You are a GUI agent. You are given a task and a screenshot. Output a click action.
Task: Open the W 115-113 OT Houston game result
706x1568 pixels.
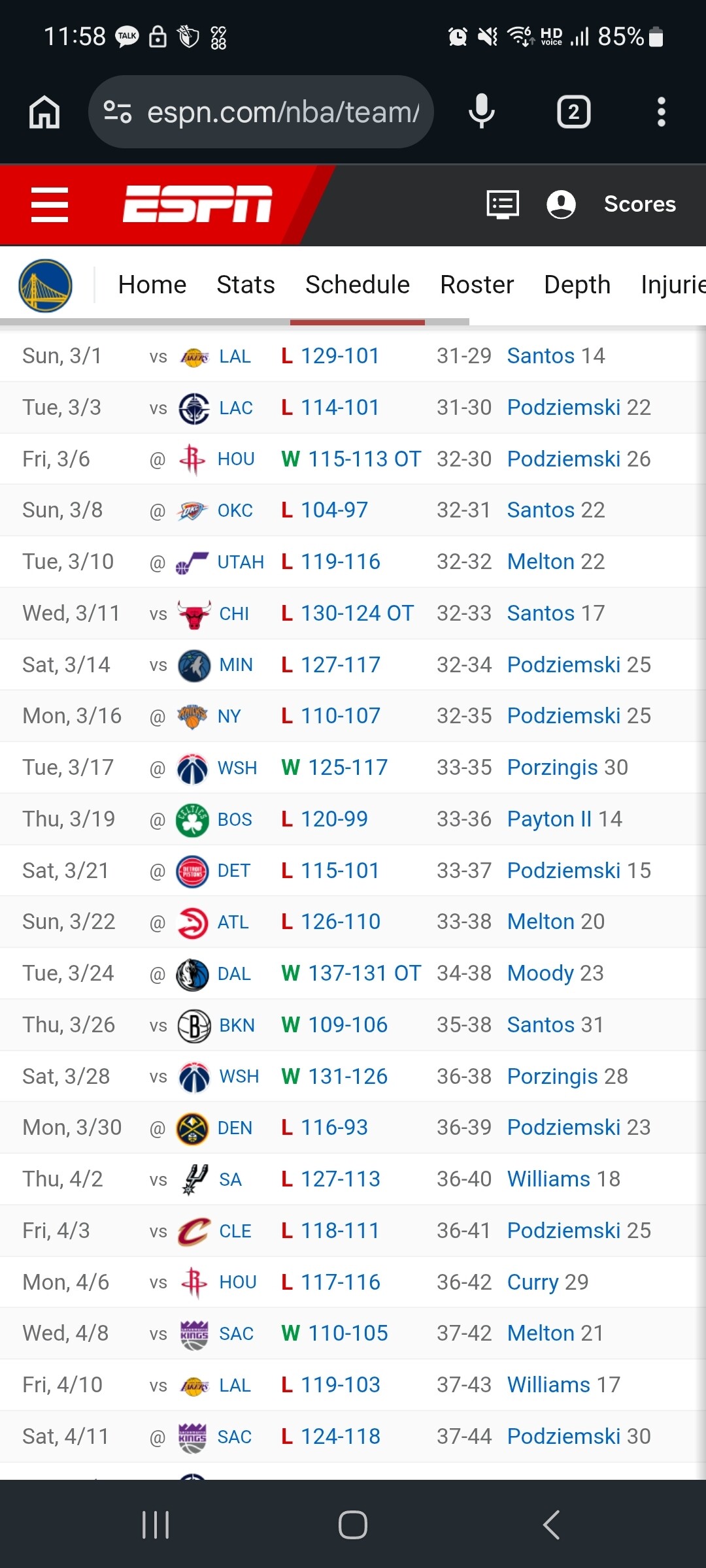tap(351, 459)
